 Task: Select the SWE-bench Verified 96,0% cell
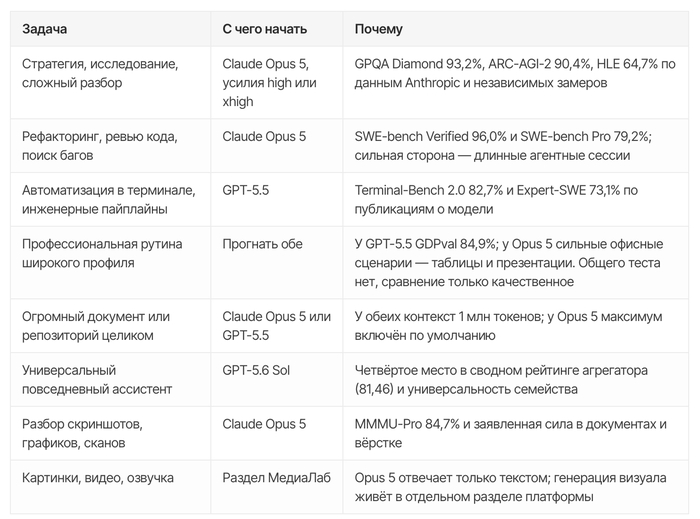pos(516,146)
